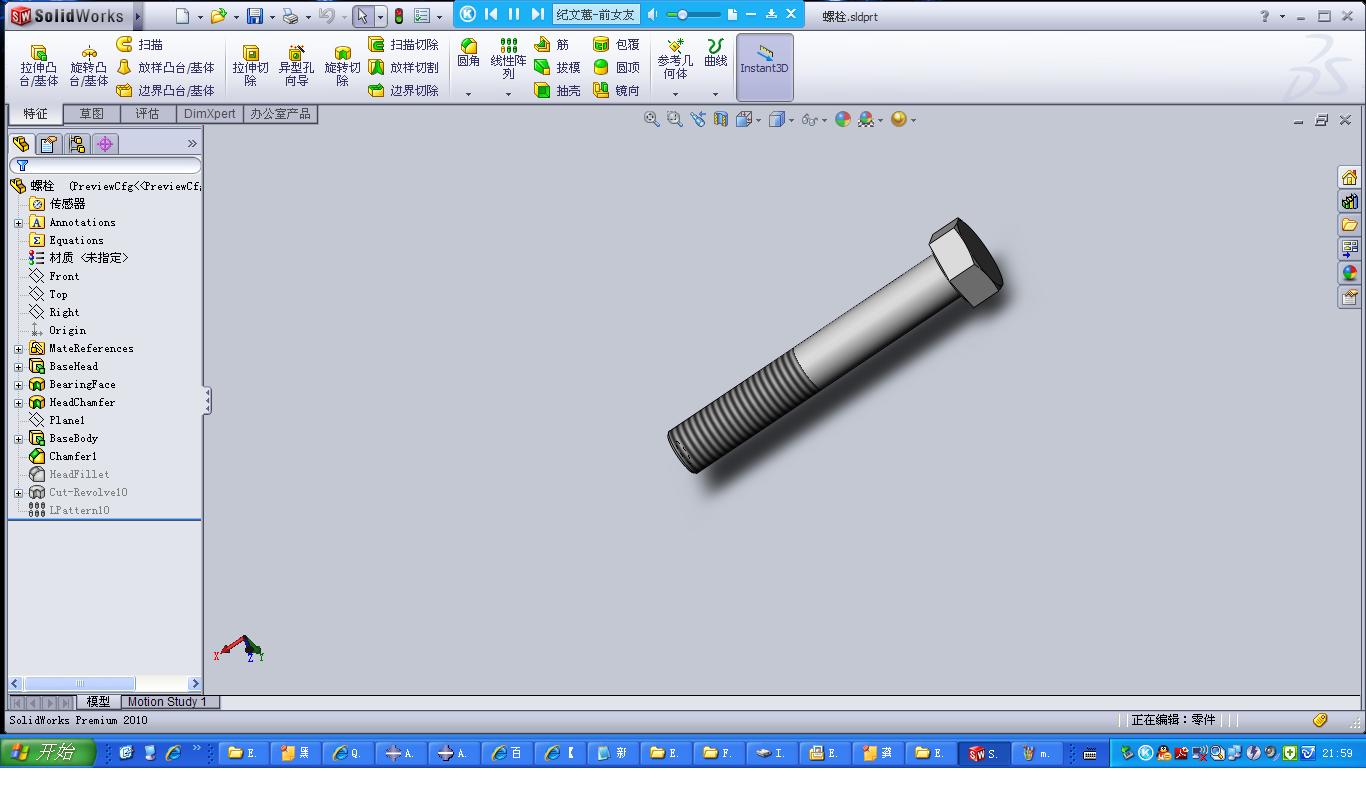Select the Mirror (镜向) tool
Image resolution: width=1366 pixels, height=800 pixels.
(616, 90)
